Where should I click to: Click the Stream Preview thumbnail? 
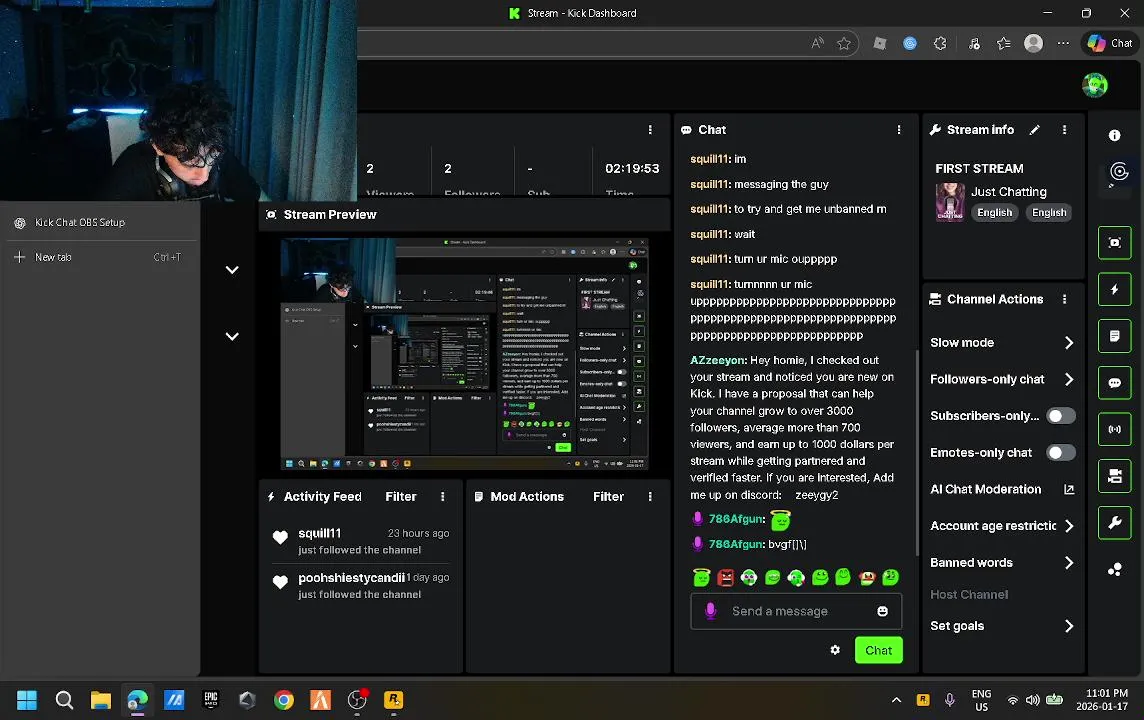coord(464,354)
